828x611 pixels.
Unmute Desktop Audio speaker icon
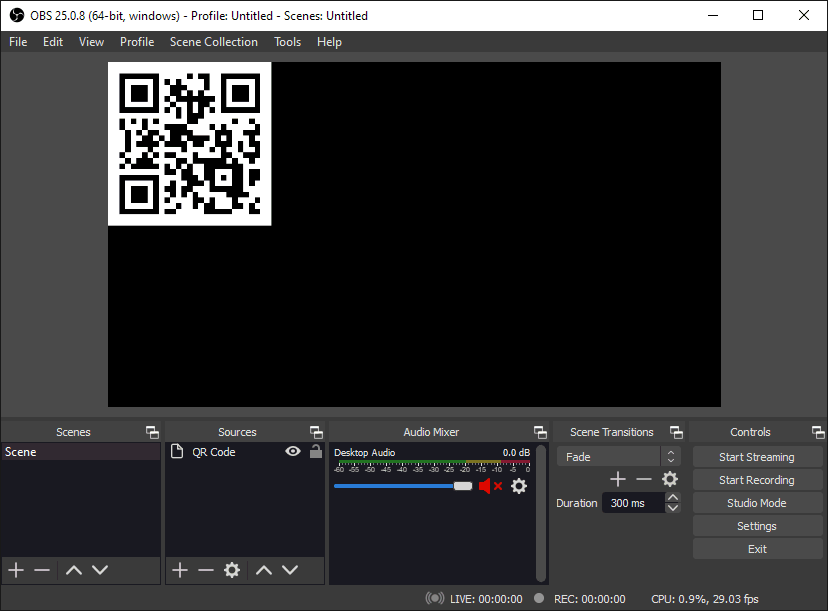point(490,486)
